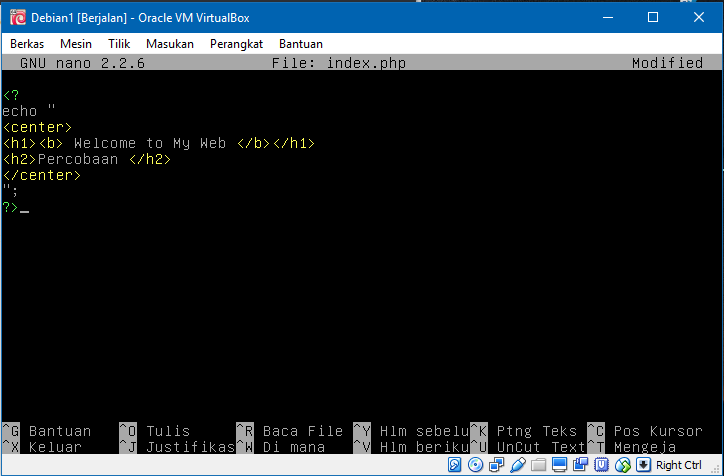
Task: Click the ^V Hlm beriku shortcut
Action: pos(411,447)
